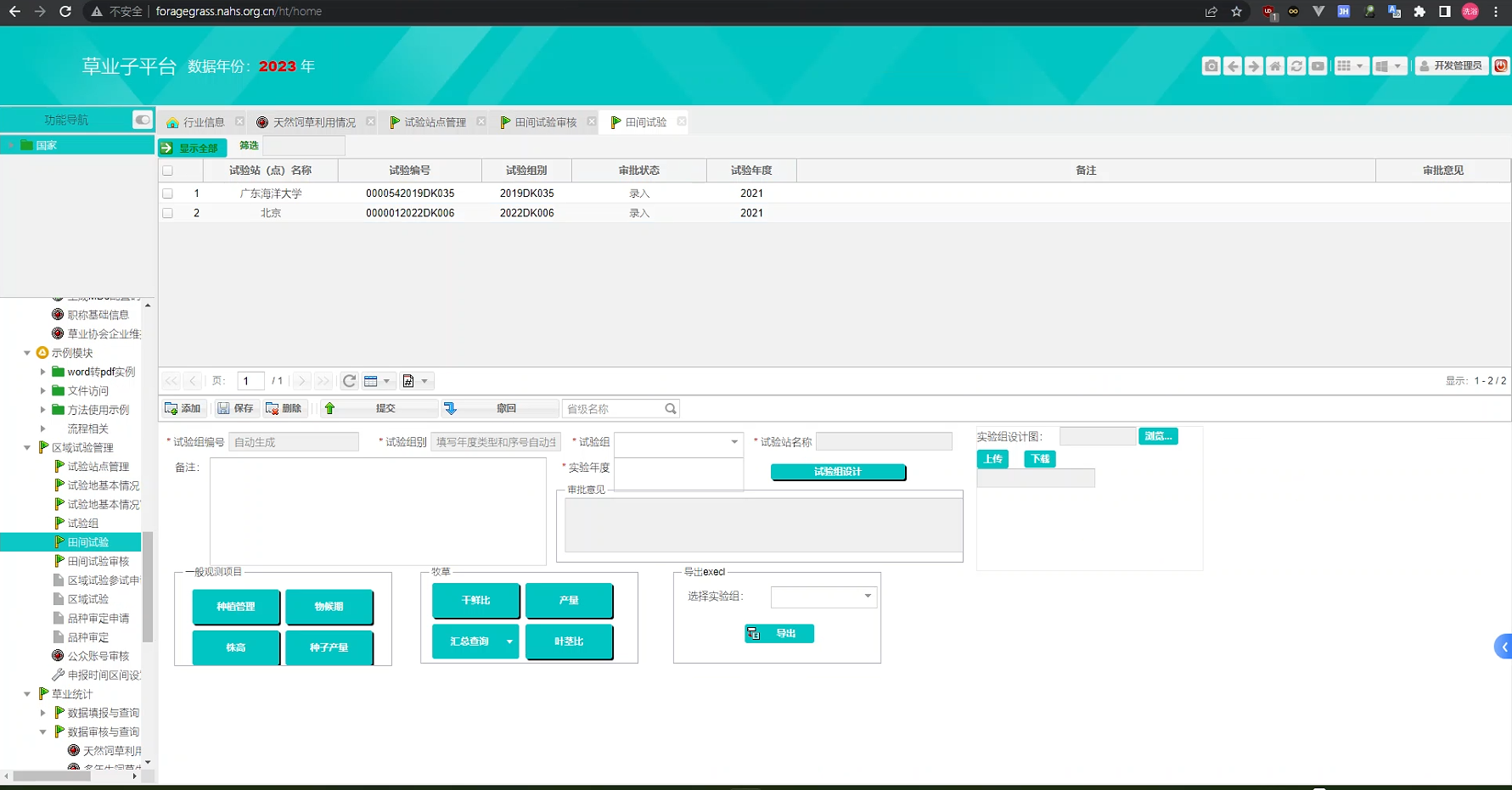The height and width of the screenshot is (790, 1512).
Task: Toggle the 功能导航 navigation switch
Action: (x=143, y=120)
